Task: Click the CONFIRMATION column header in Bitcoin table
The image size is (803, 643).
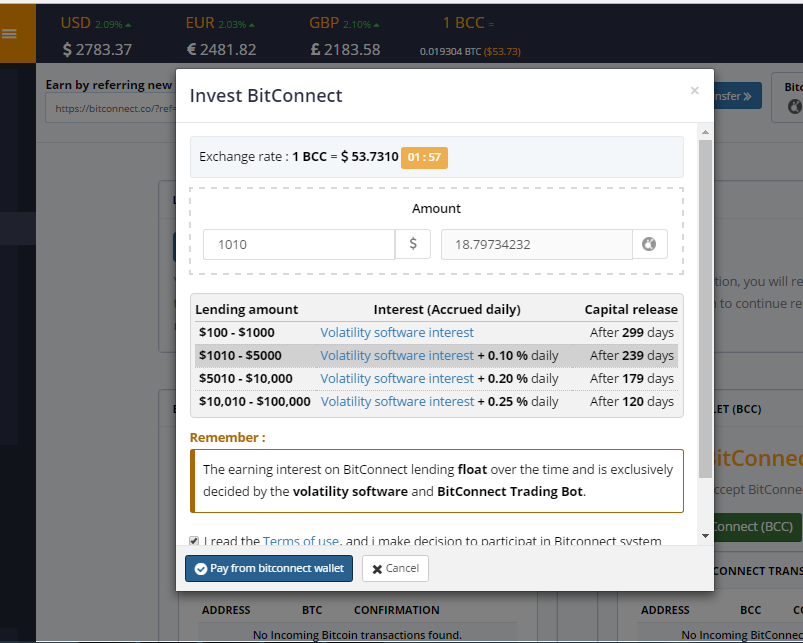Action: point(396,610)
